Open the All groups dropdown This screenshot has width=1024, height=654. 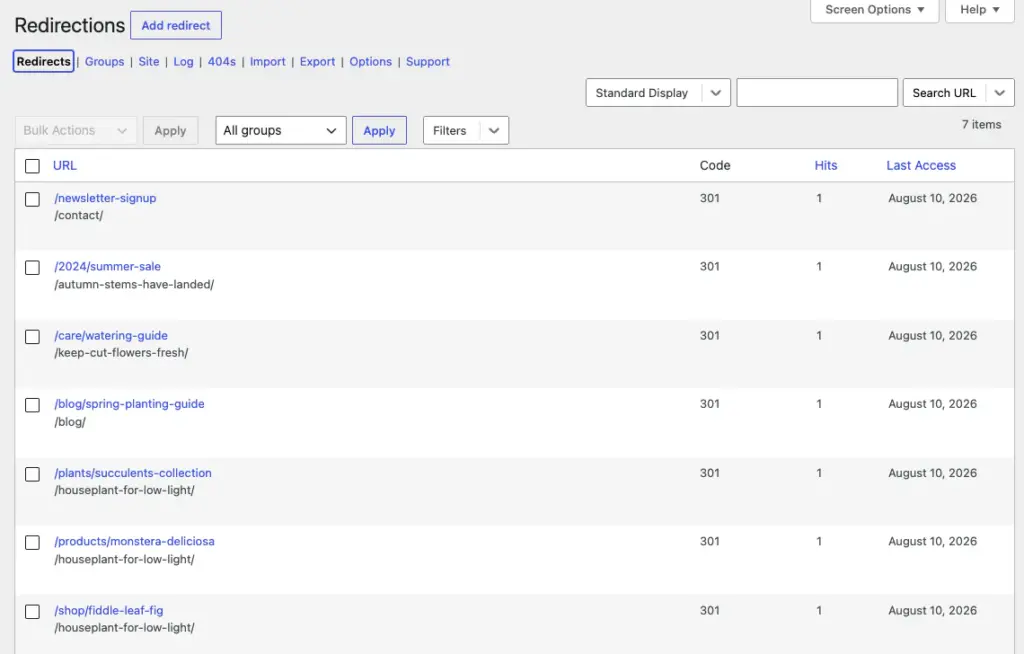pyautogui.click(x=281, y=131)
